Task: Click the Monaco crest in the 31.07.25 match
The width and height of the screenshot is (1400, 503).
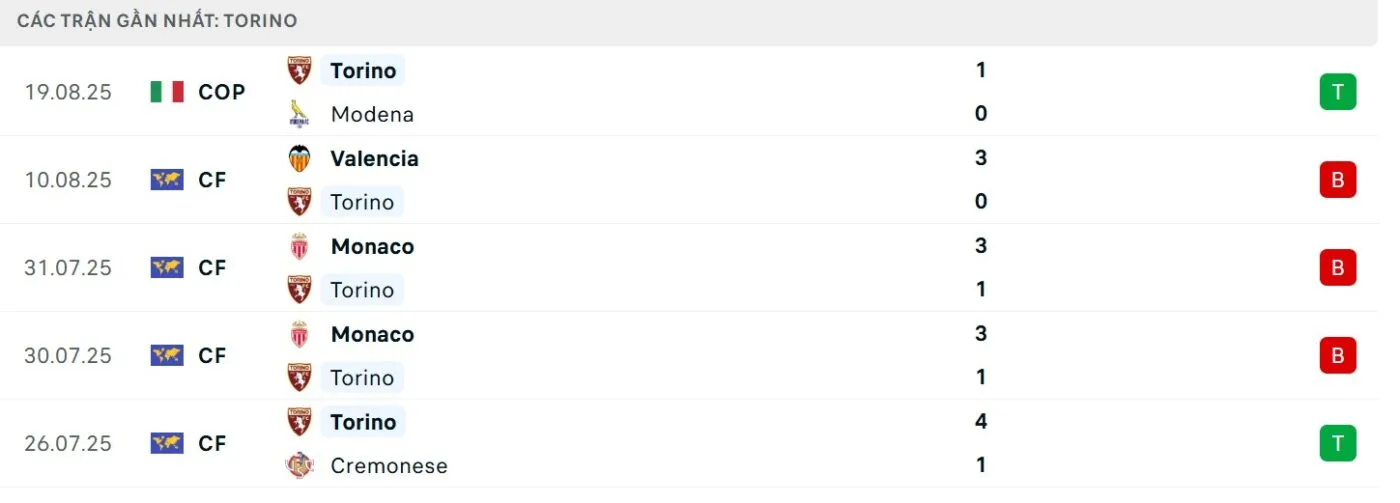Action: click(x=298, y=246)
